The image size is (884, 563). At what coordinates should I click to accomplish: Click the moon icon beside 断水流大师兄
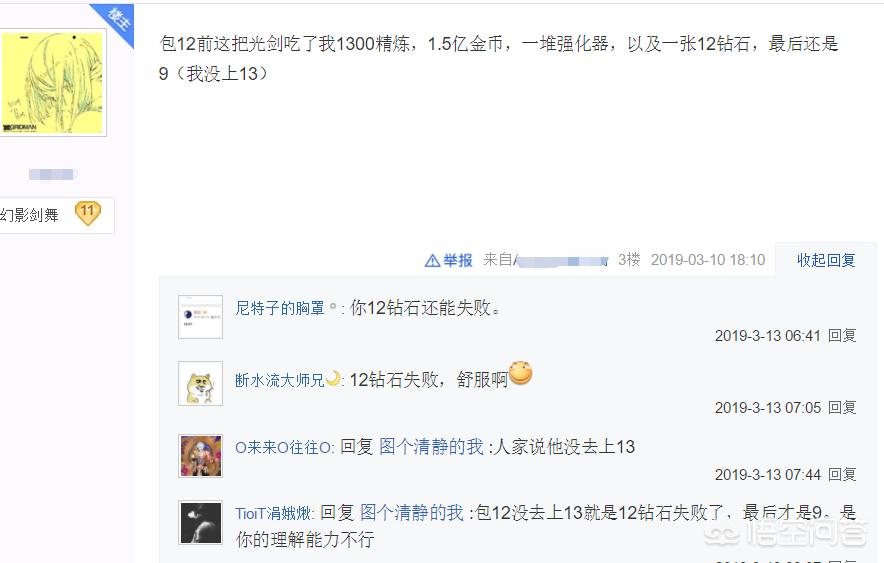pyautogui.click(x=333, y=378)
